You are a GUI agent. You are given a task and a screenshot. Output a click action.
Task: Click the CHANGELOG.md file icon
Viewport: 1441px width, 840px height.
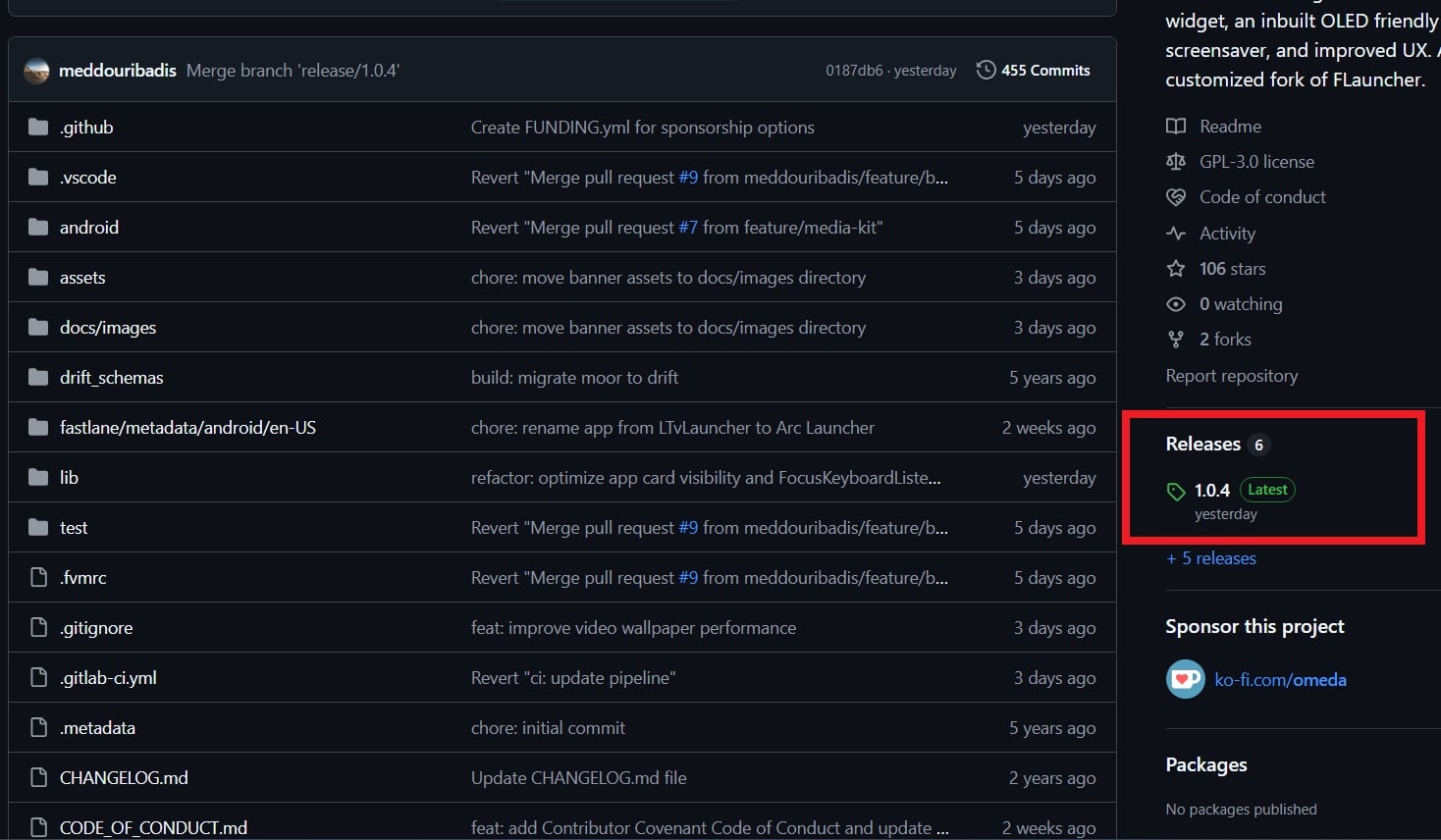point(38,778)
